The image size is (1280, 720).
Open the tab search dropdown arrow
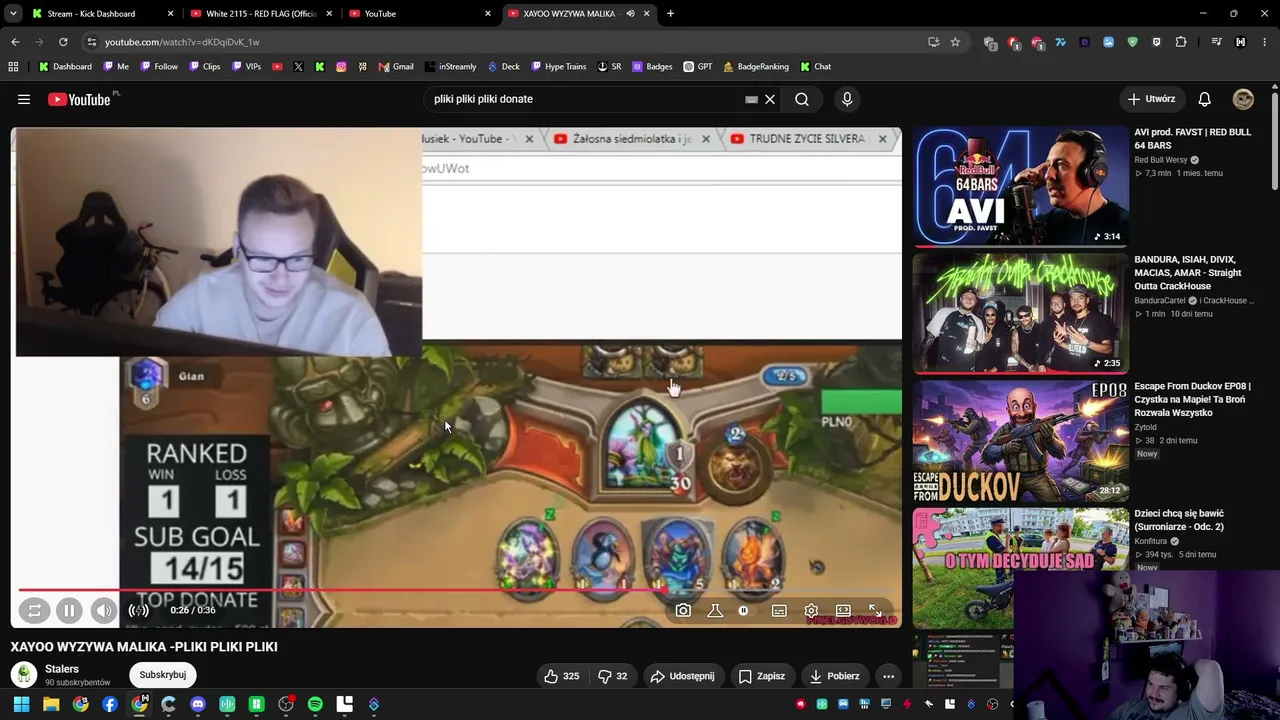pyautogui.click(x=13, y=14)
